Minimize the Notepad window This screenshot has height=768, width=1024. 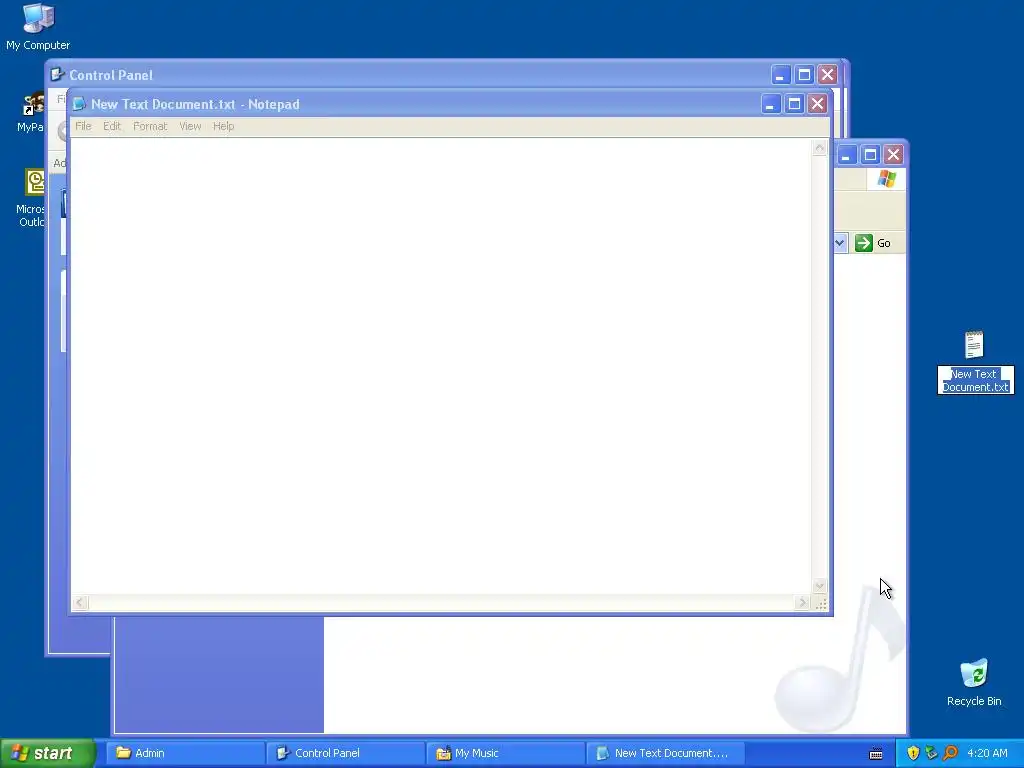[x=771, y=104]
